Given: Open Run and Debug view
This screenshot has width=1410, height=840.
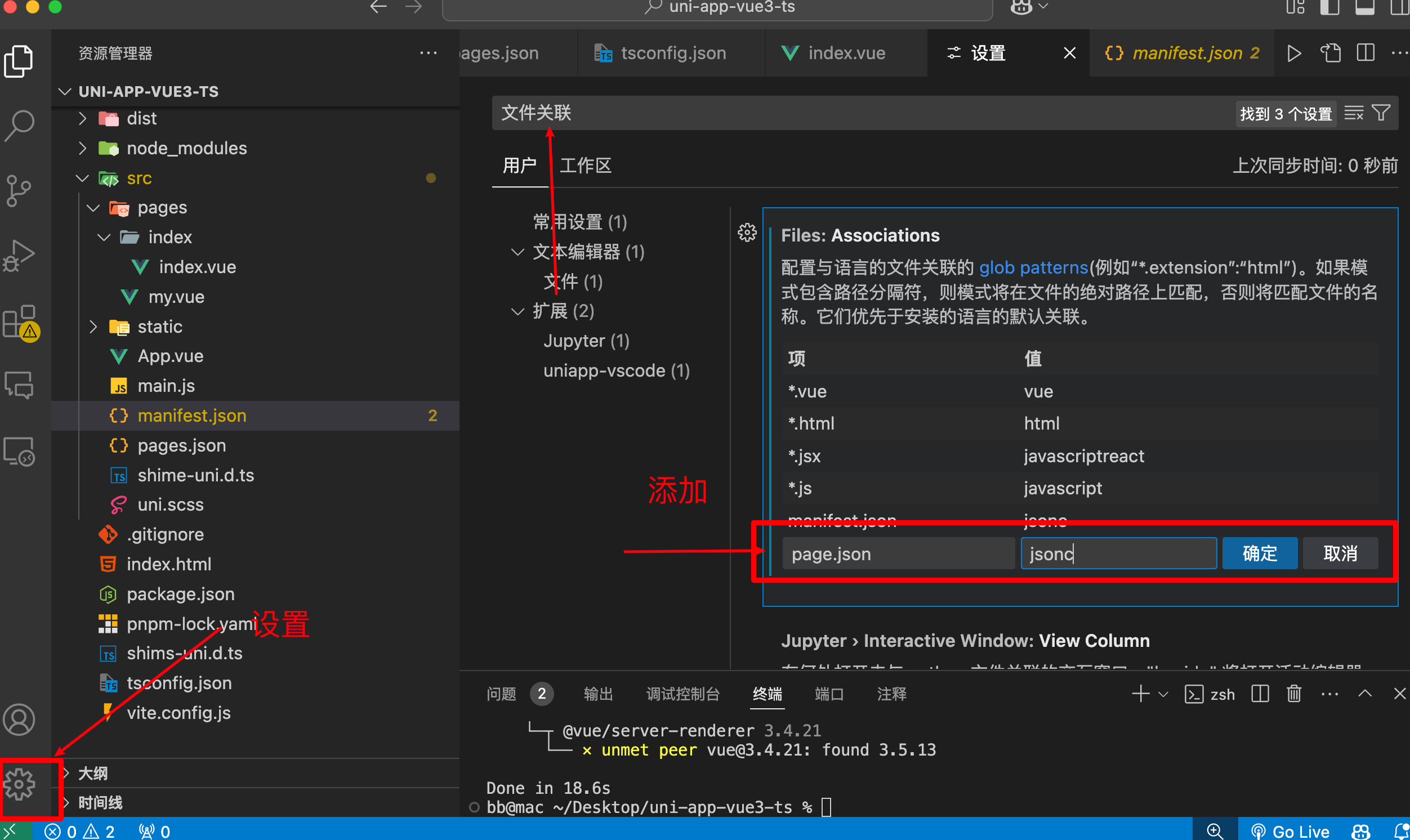Looking at the screenshot, I should (19, 255).
